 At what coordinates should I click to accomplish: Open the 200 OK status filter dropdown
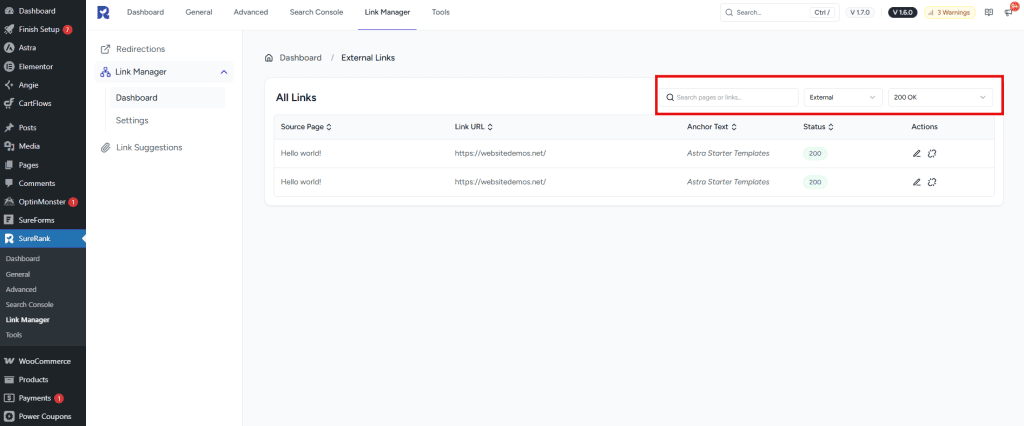tap(940, 97)
